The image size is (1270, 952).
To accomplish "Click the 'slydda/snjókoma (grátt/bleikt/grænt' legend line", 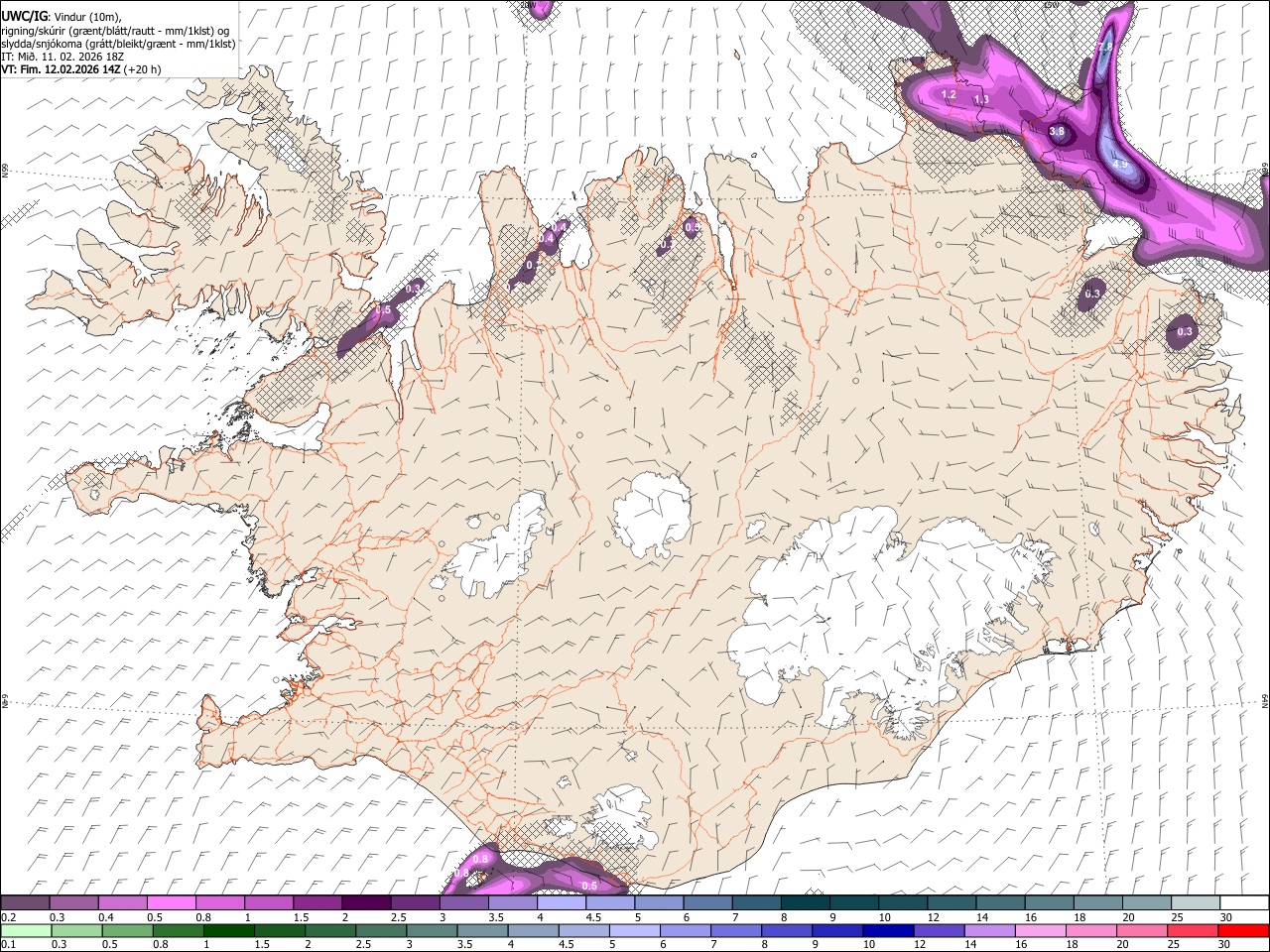I will point(118,44).
